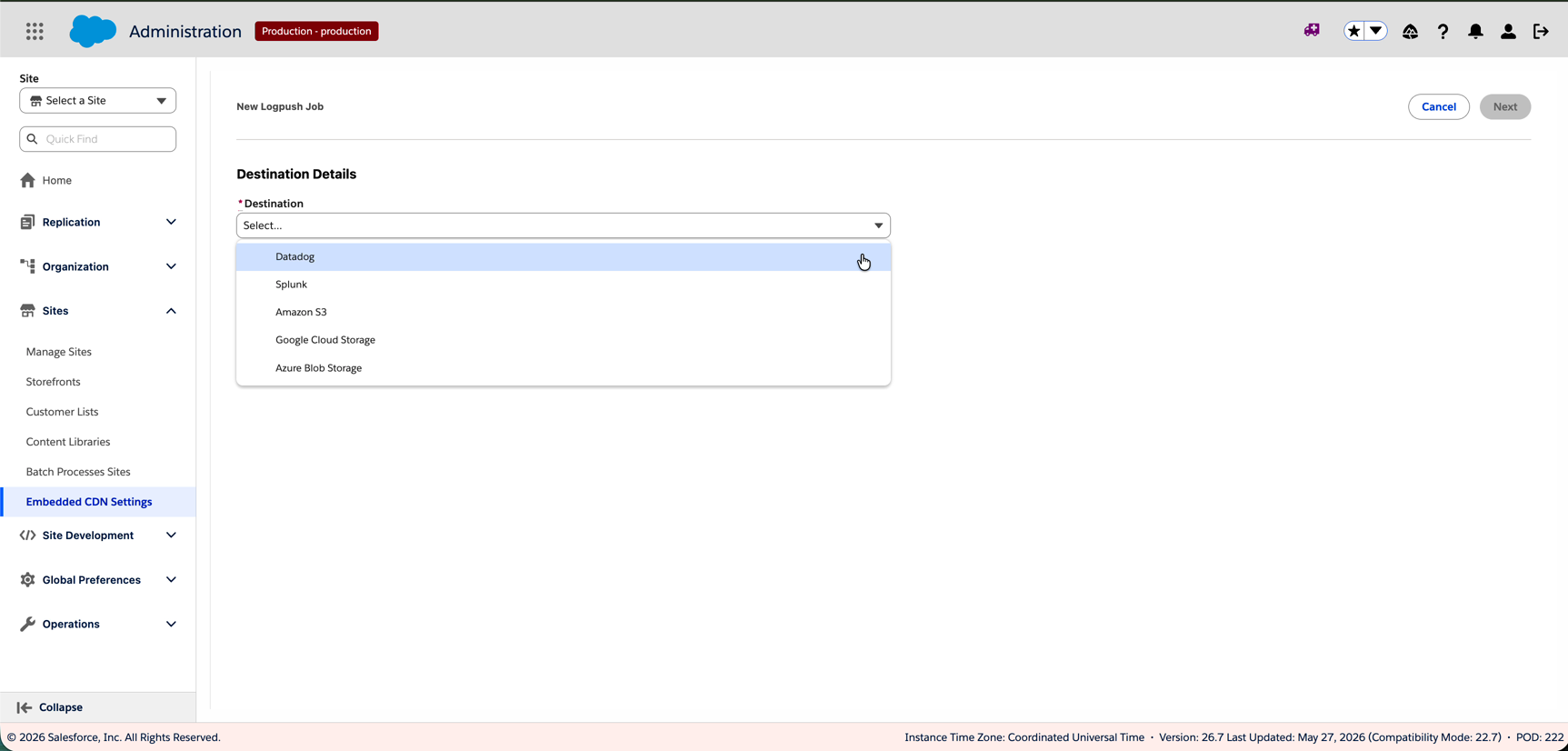Image resolution: width=1568 pixels, height=751 pixels.
Task: Expand the Global Preferences chevron
Action: 171,580
